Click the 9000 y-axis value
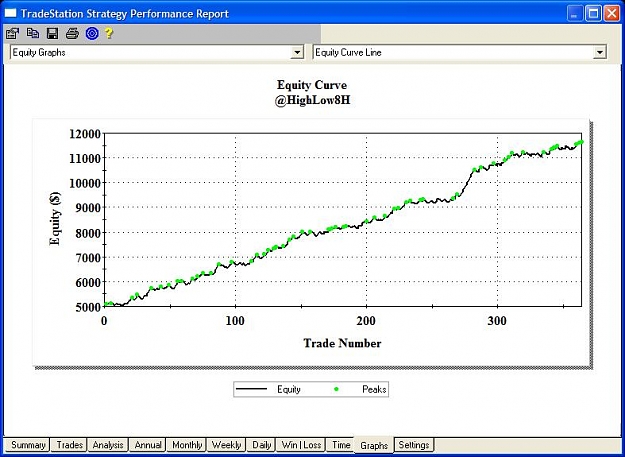This screenshot has width=625, height=457. pos(88,208)
